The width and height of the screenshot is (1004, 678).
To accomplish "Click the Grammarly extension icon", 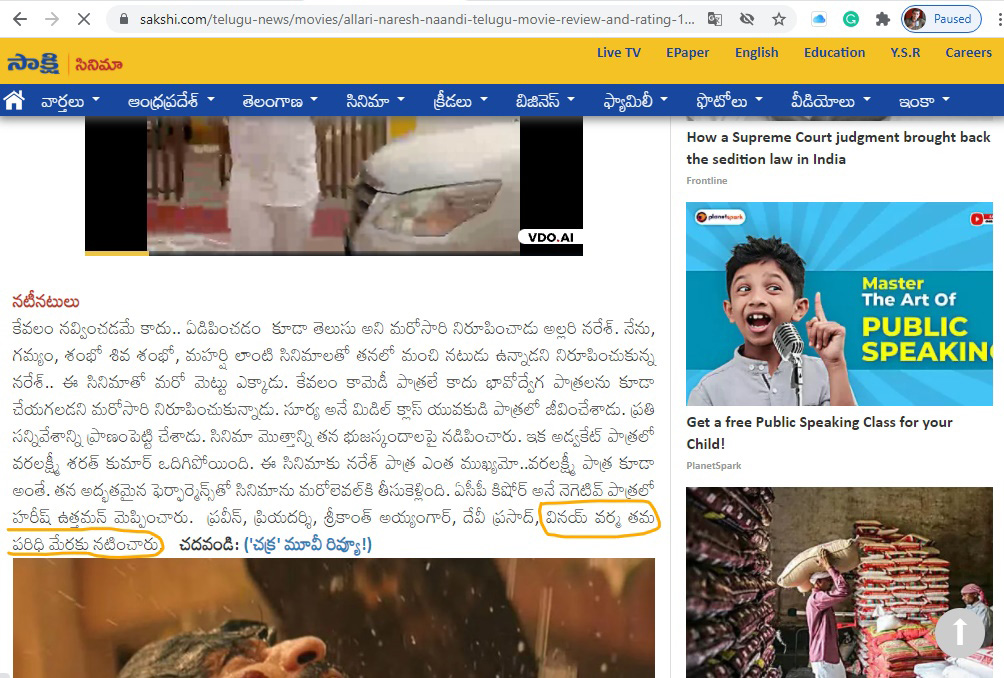I will [x=851, y=19].
